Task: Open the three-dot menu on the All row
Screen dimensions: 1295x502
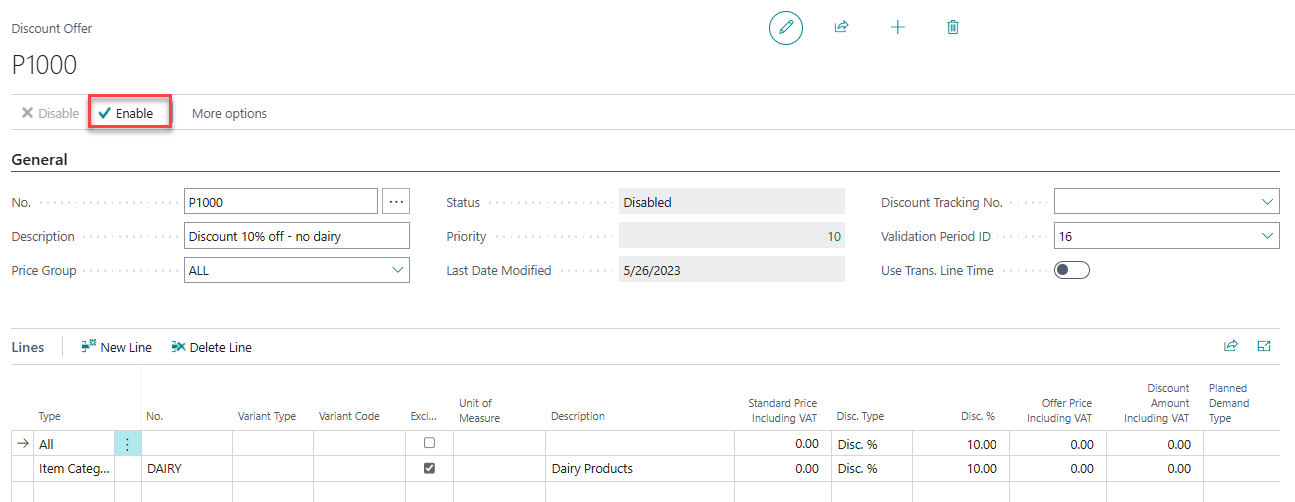Action: point(127,444)
